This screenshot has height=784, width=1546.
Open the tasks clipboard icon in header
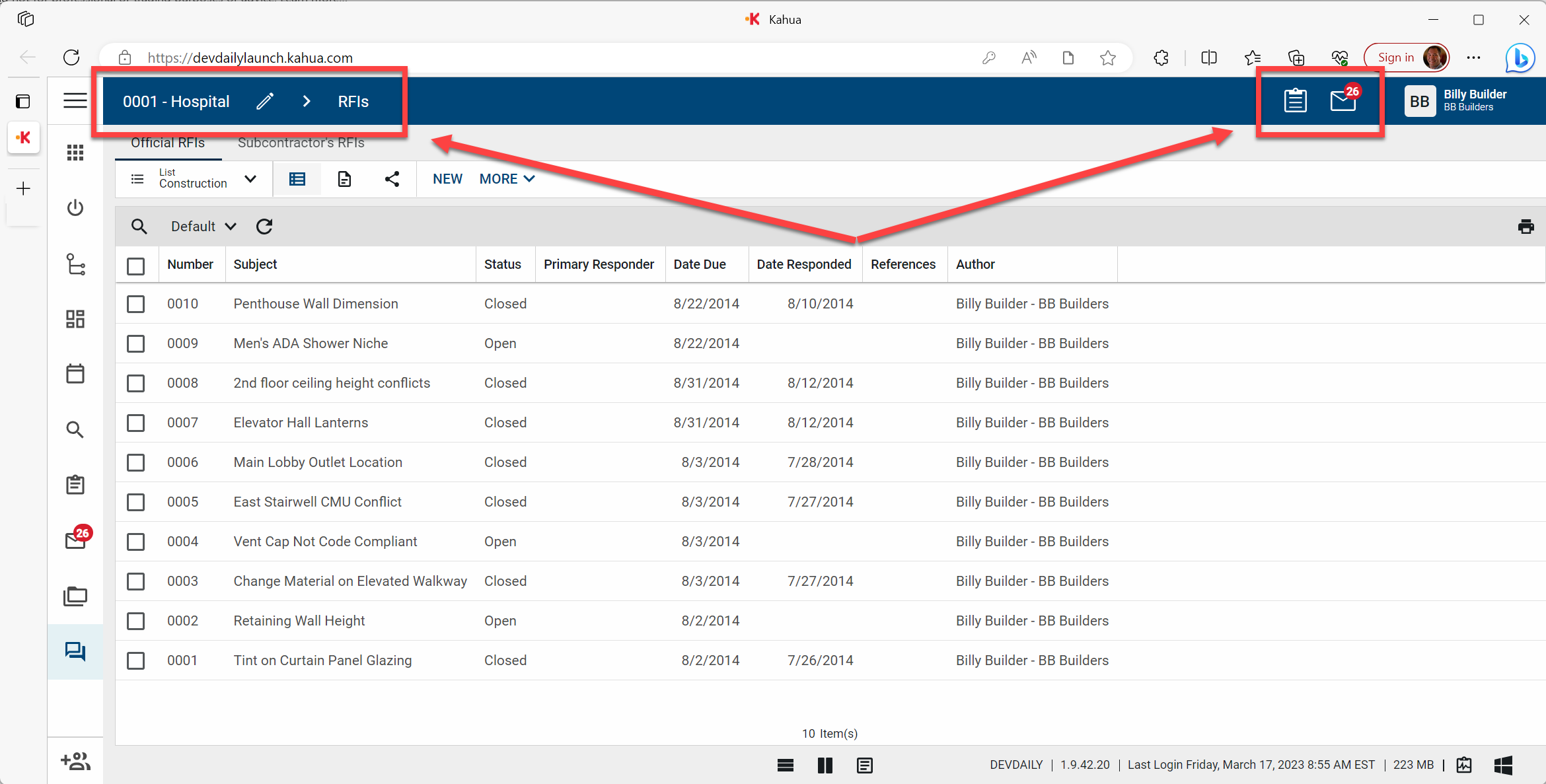(x=1295, y=101)
